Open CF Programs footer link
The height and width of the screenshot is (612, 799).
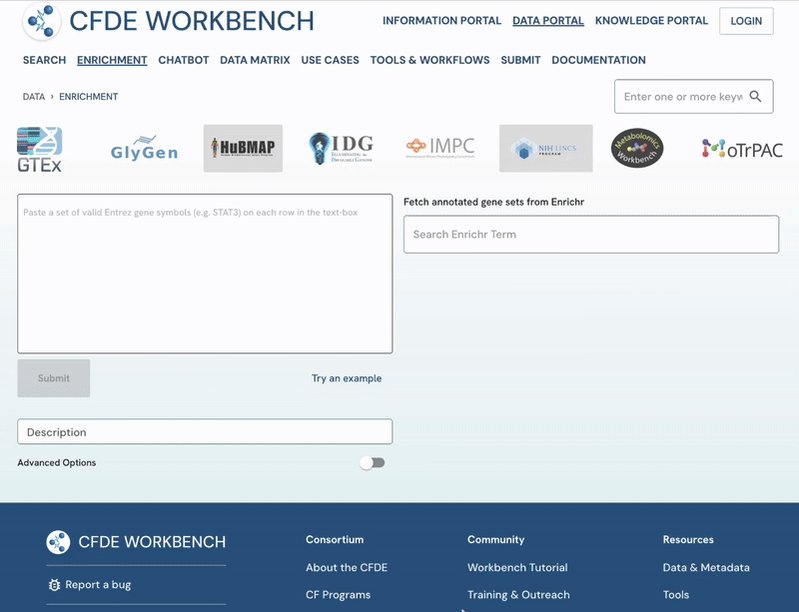click(338, 595)
